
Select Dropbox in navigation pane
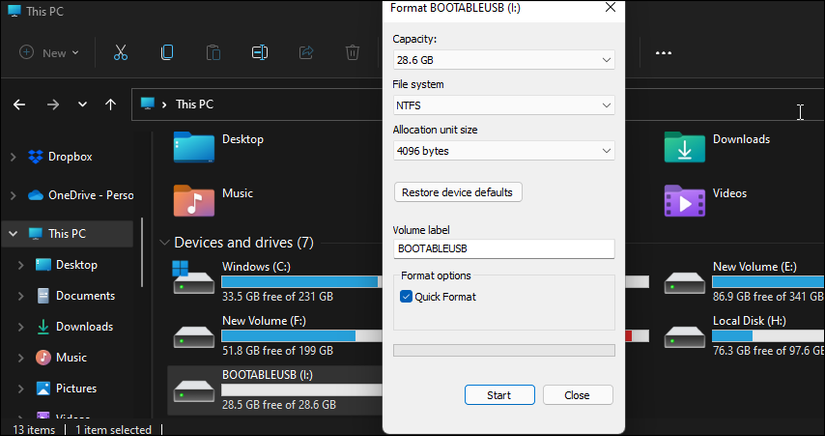(x=70, y=157)
